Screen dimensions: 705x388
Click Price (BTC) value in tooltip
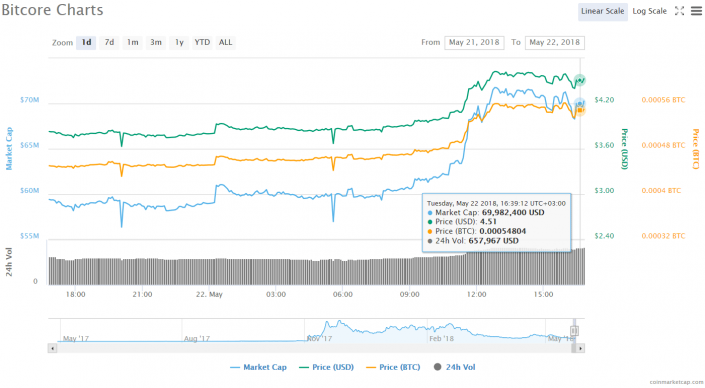(503, 232)
